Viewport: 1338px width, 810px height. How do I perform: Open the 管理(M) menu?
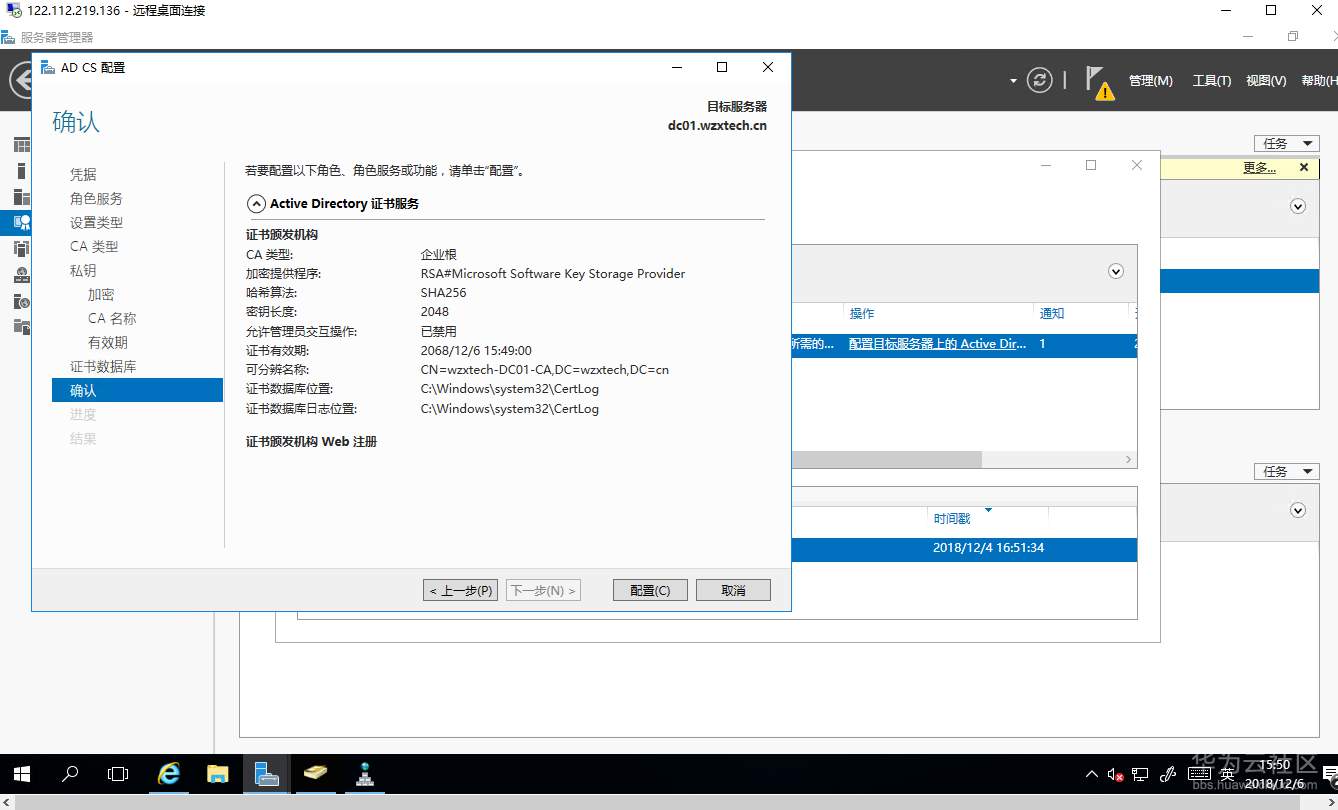1150,80
